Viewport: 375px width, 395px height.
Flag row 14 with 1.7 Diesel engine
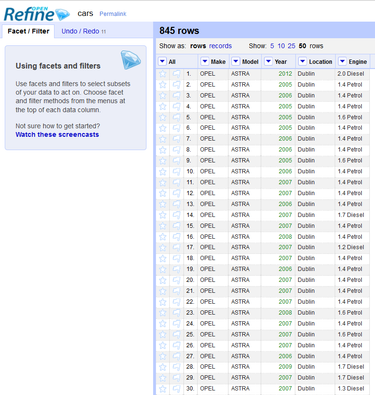(x=176, y=215)
